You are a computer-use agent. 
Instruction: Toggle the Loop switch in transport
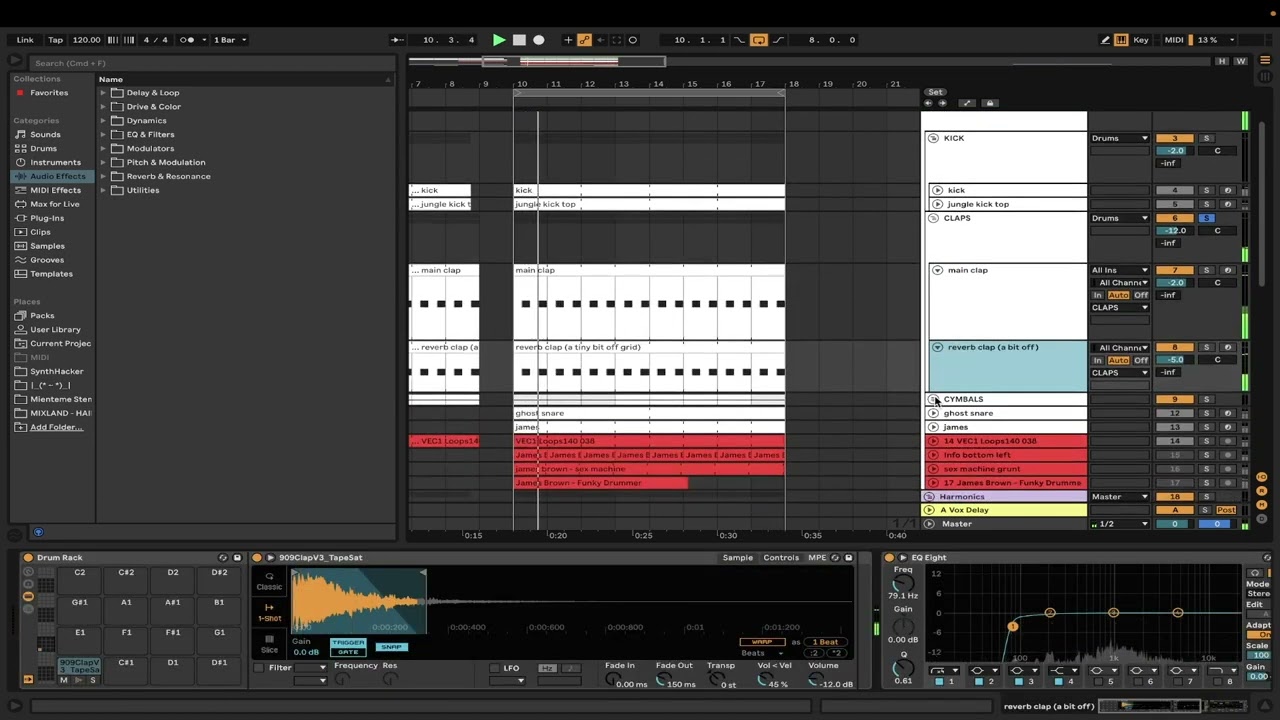point(759,40)
